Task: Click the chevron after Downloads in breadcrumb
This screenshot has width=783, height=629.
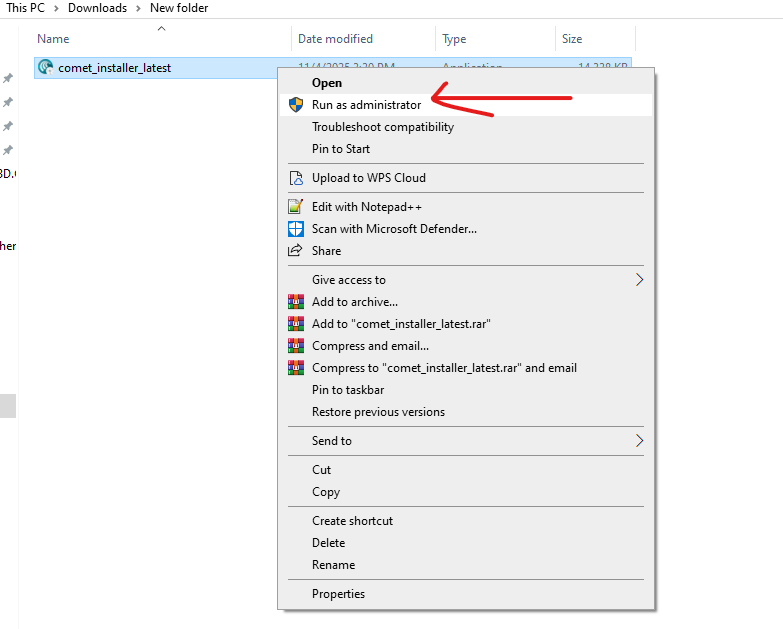Action: click(x=138, y=8)
